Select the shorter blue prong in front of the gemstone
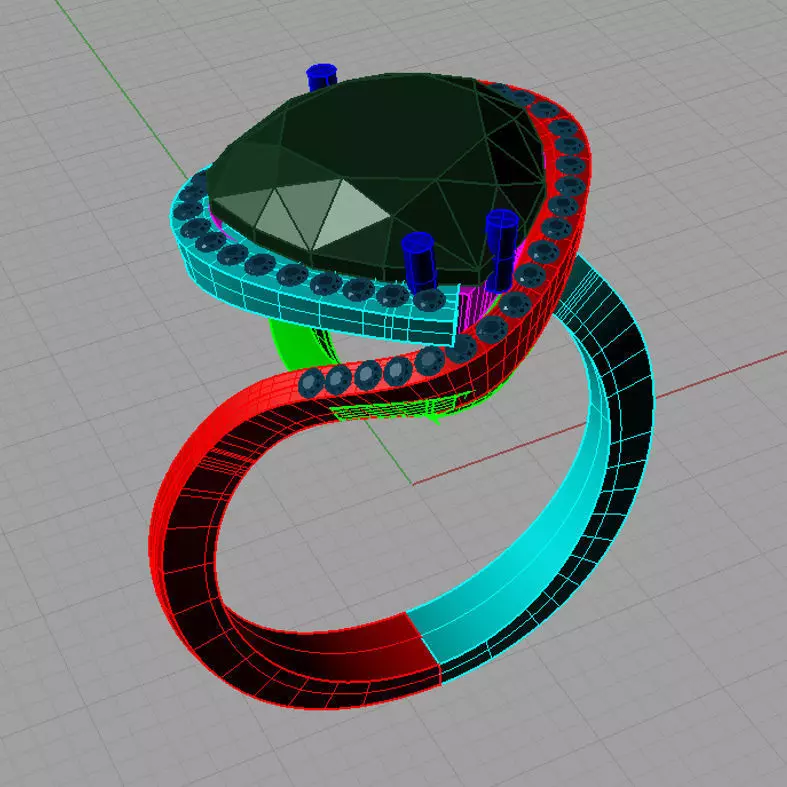This screenshot has width=787, height=787. click(419, 262)
